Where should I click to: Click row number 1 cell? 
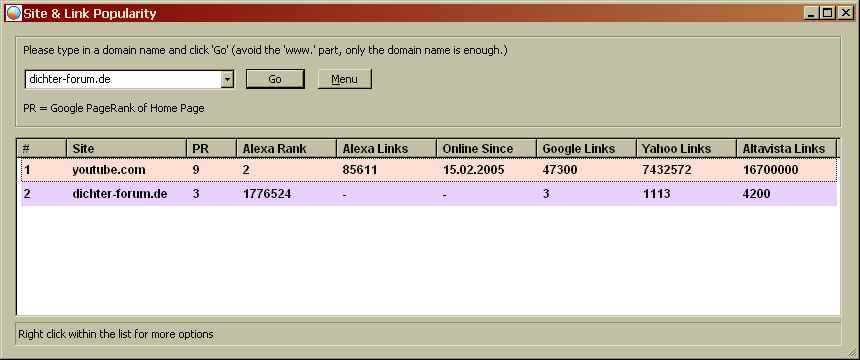27,170
